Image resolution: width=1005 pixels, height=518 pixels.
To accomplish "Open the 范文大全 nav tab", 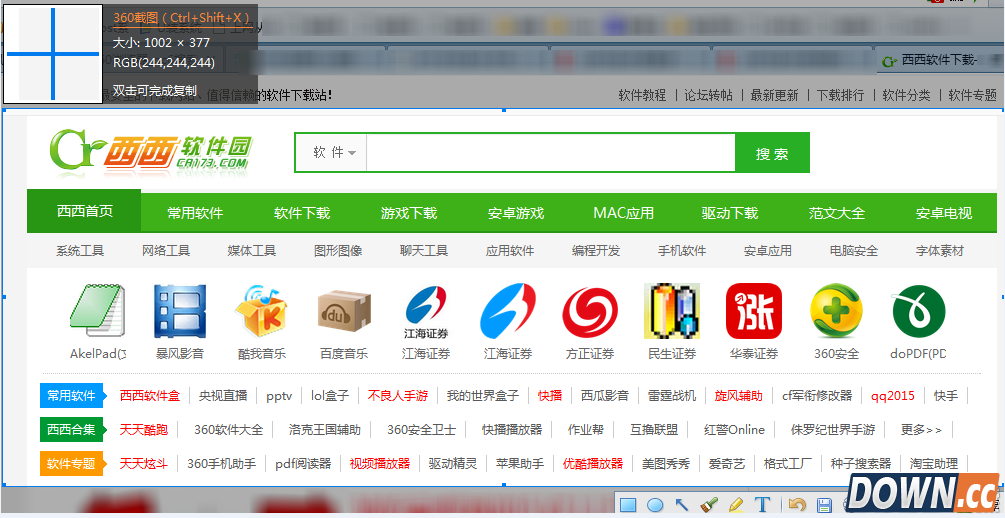I will coord(837,213).
